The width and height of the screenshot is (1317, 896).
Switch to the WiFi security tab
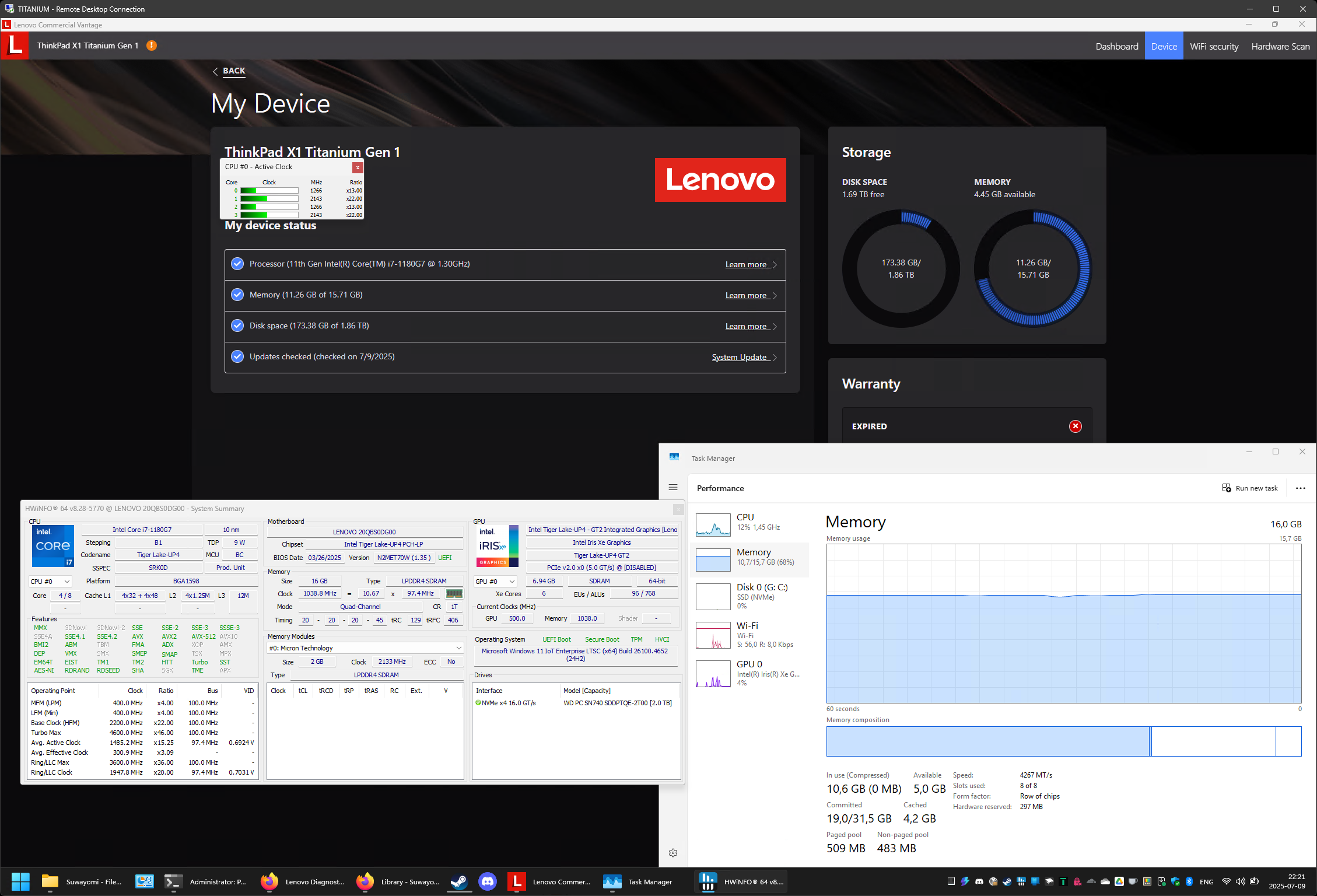[x=1214, y=46]
